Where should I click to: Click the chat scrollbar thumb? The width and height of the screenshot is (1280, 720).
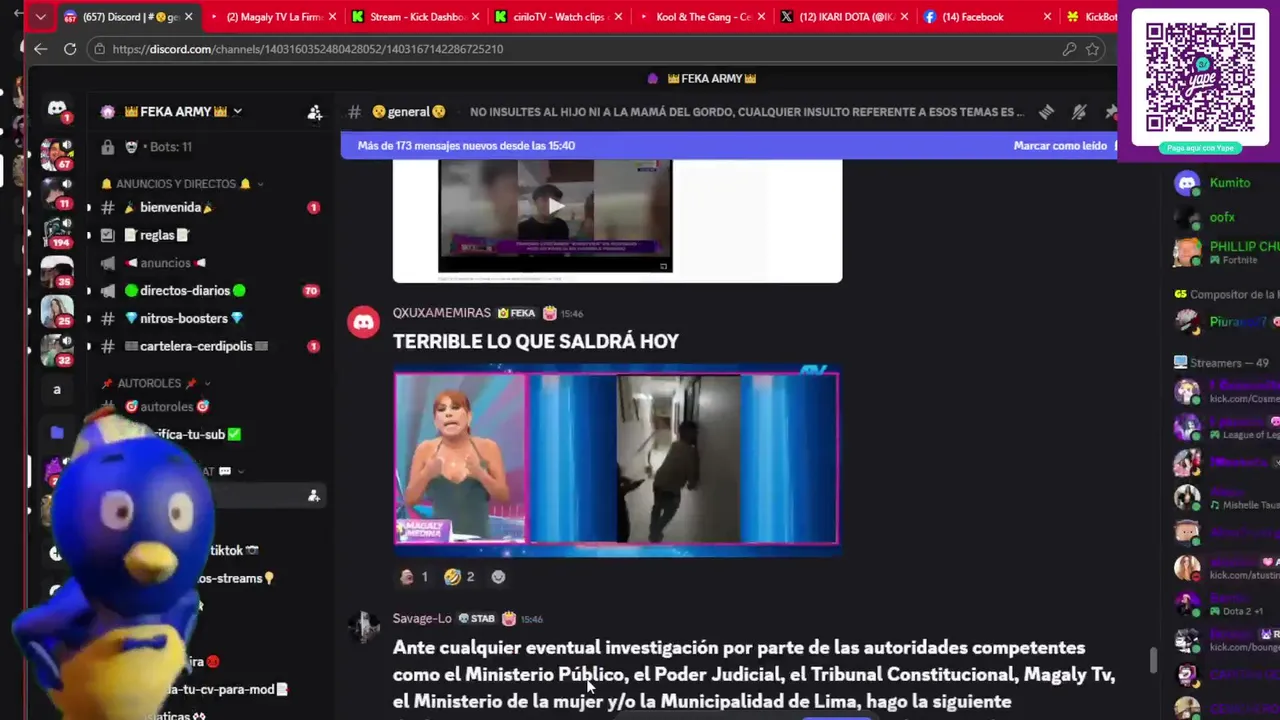(x=1152, y=660)
